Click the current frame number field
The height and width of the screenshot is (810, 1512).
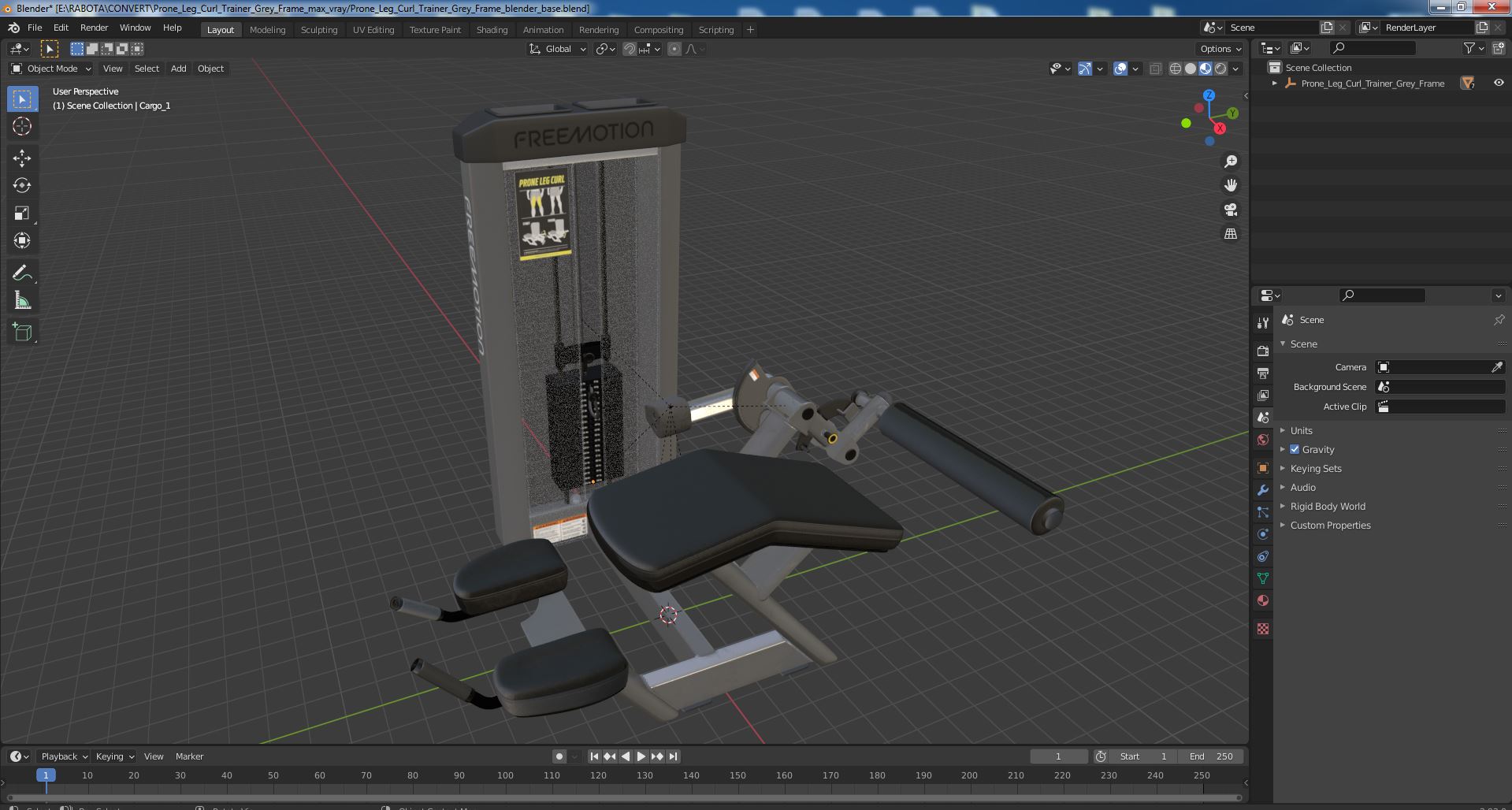1058,756
